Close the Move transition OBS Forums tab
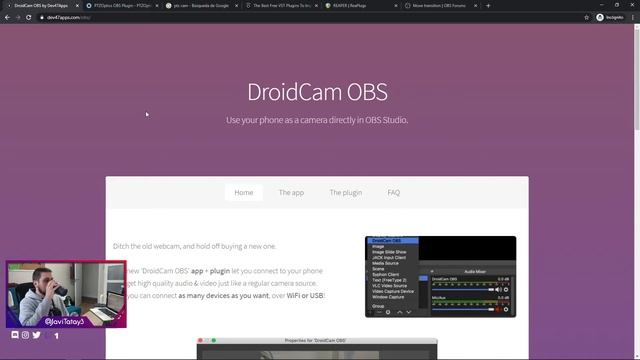640x360 pixels. pyautogui.click(x=475, y=6)
